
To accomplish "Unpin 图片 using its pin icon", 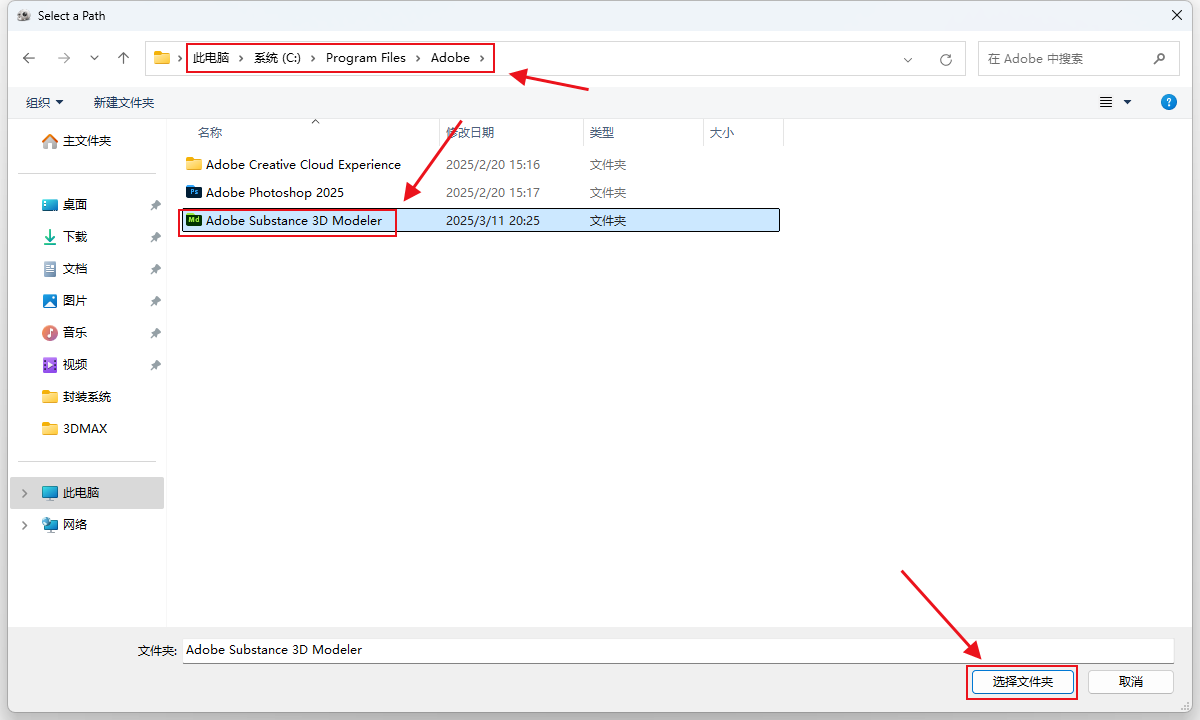I will [x=155, y=301].
